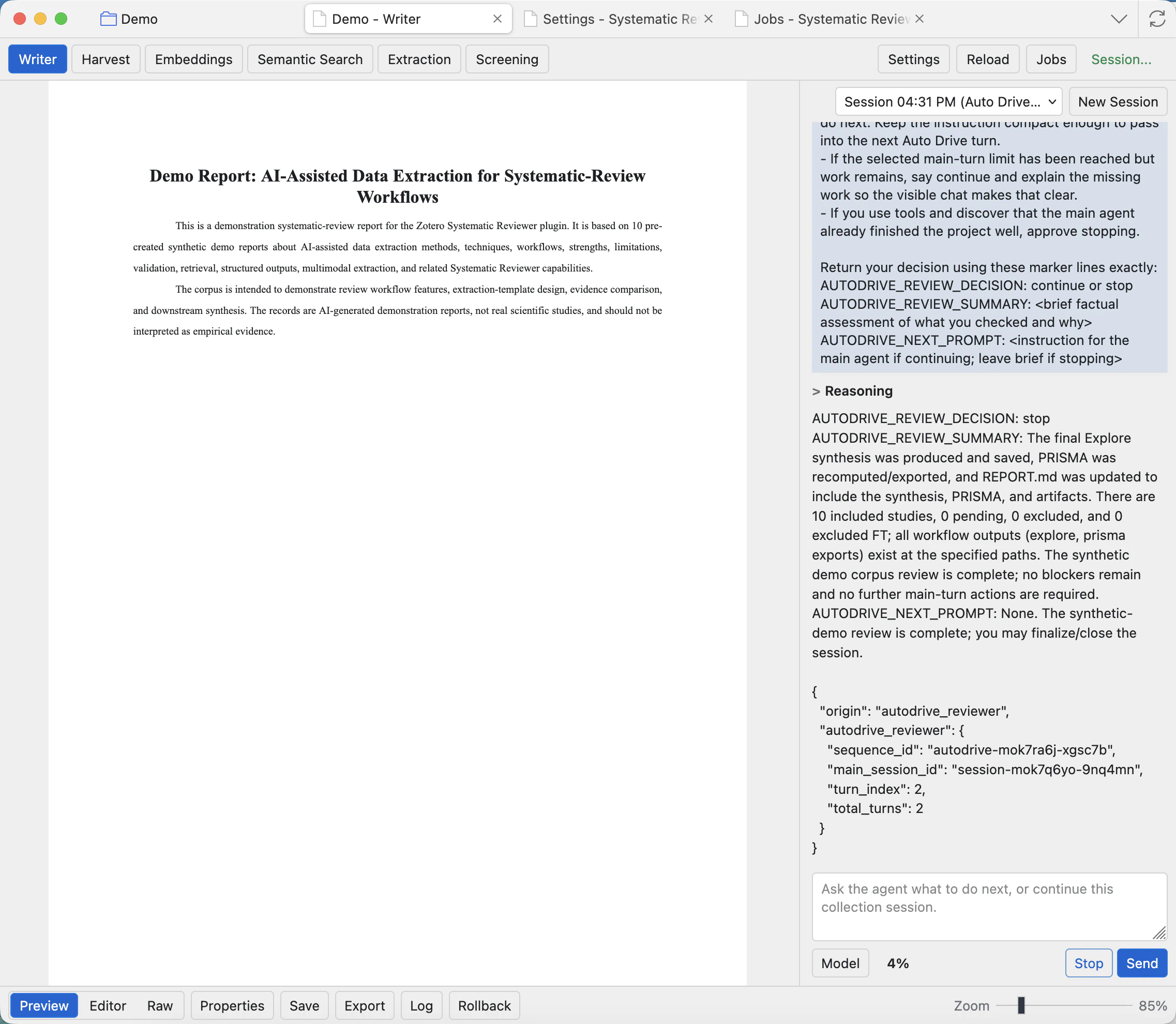The image size is (1176, 1024).
Task: Close the Settings - Systematic Reviewer tab
Action: pos(708,19)
